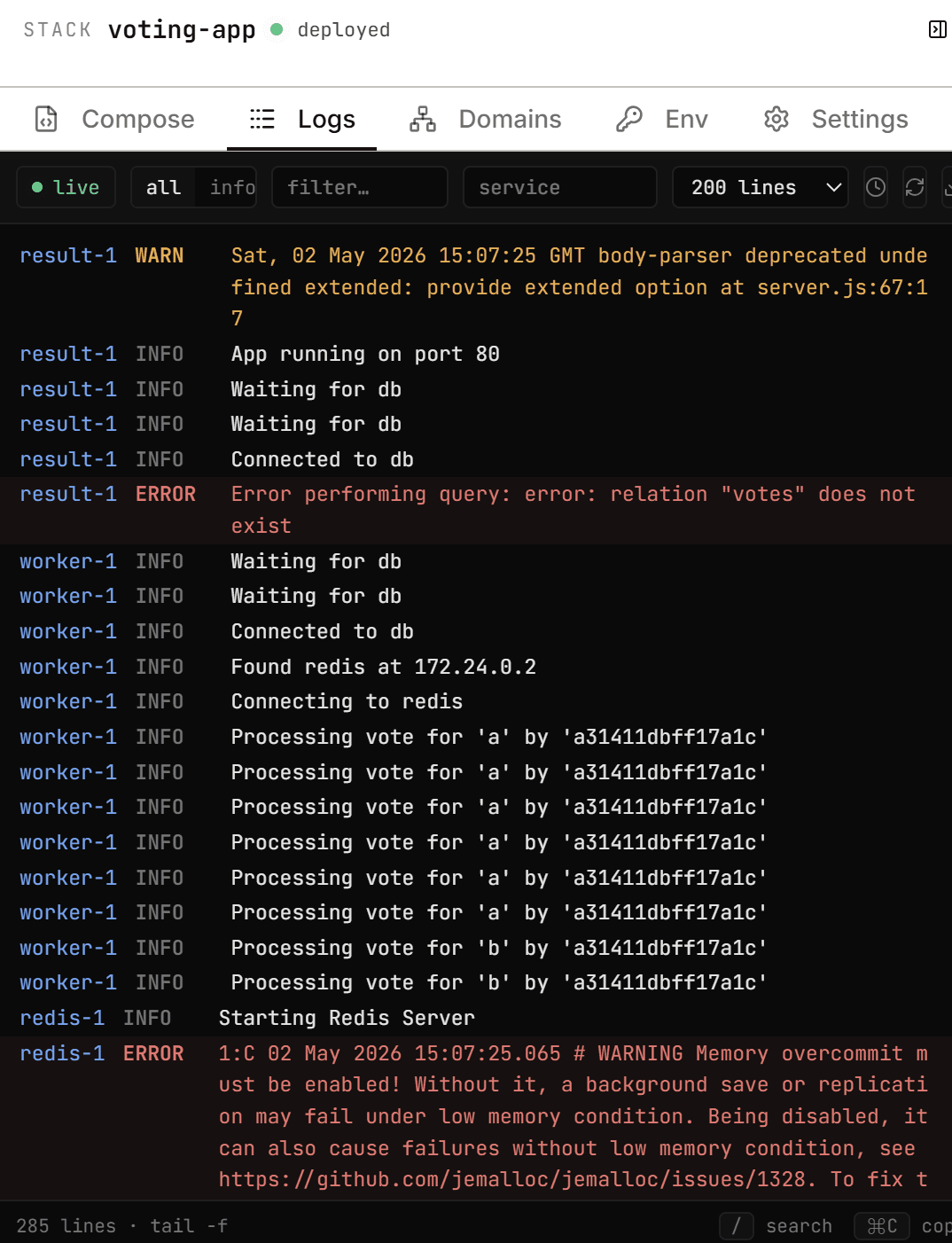Click '285 lines · tail -f' status text
Viewport: 952px width, 1243px height.
click(121, 1226)
